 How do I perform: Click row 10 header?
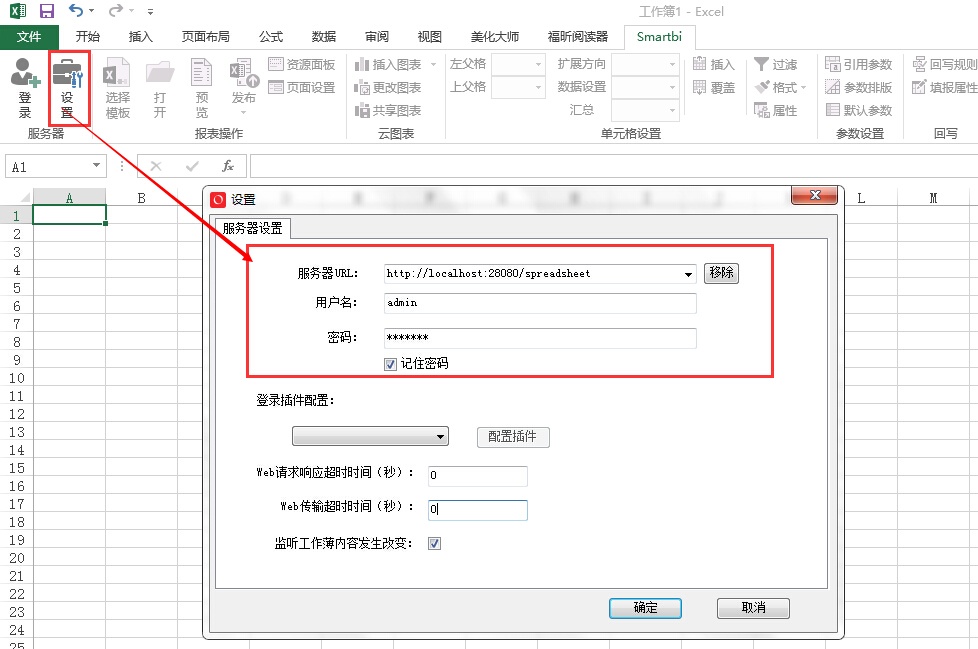pos(16,378)
